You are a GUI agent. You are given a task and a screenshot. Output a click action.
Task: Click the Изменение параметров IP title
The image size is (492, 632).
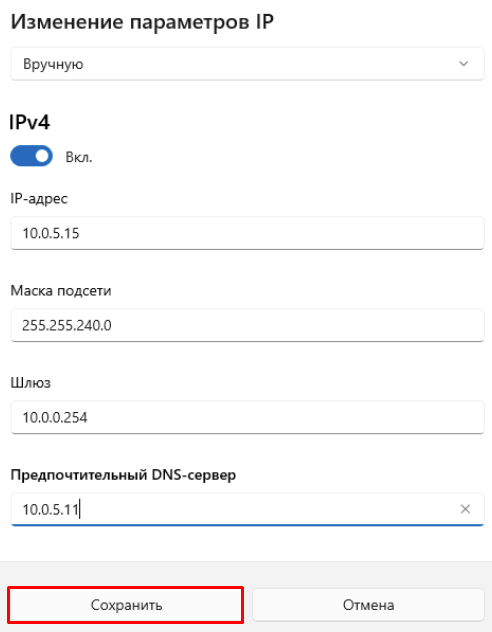142,23
